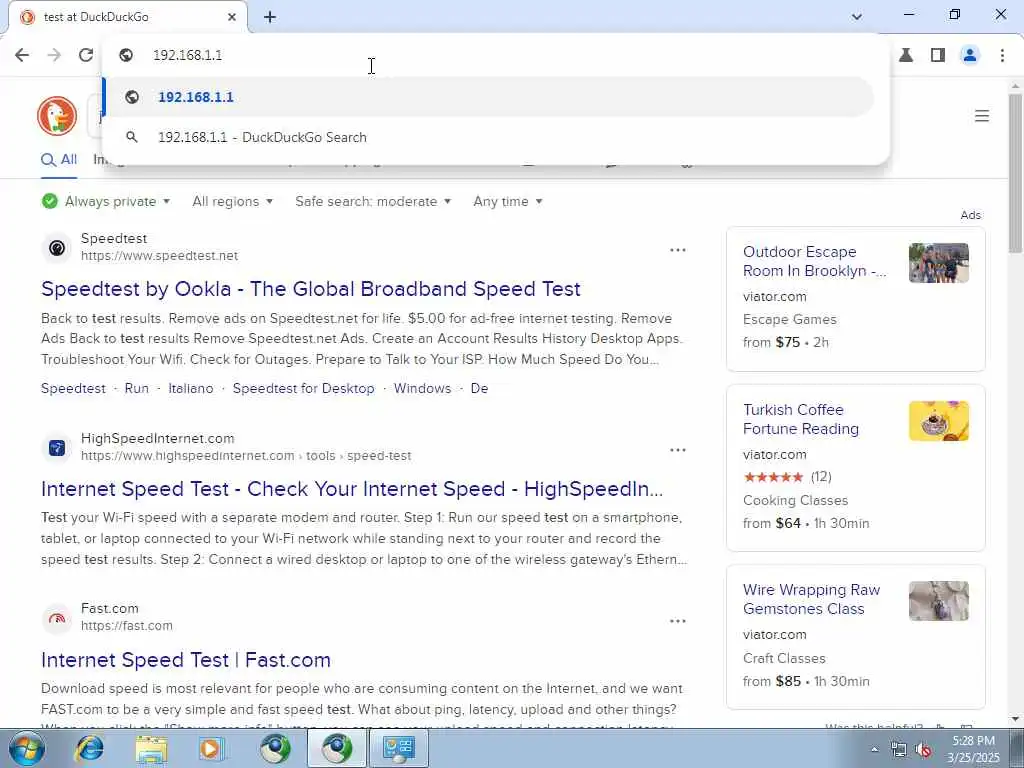Expand the 'Any time' dropdown
This screenshot has height=768, width=1024.
(x=508, y=201)
